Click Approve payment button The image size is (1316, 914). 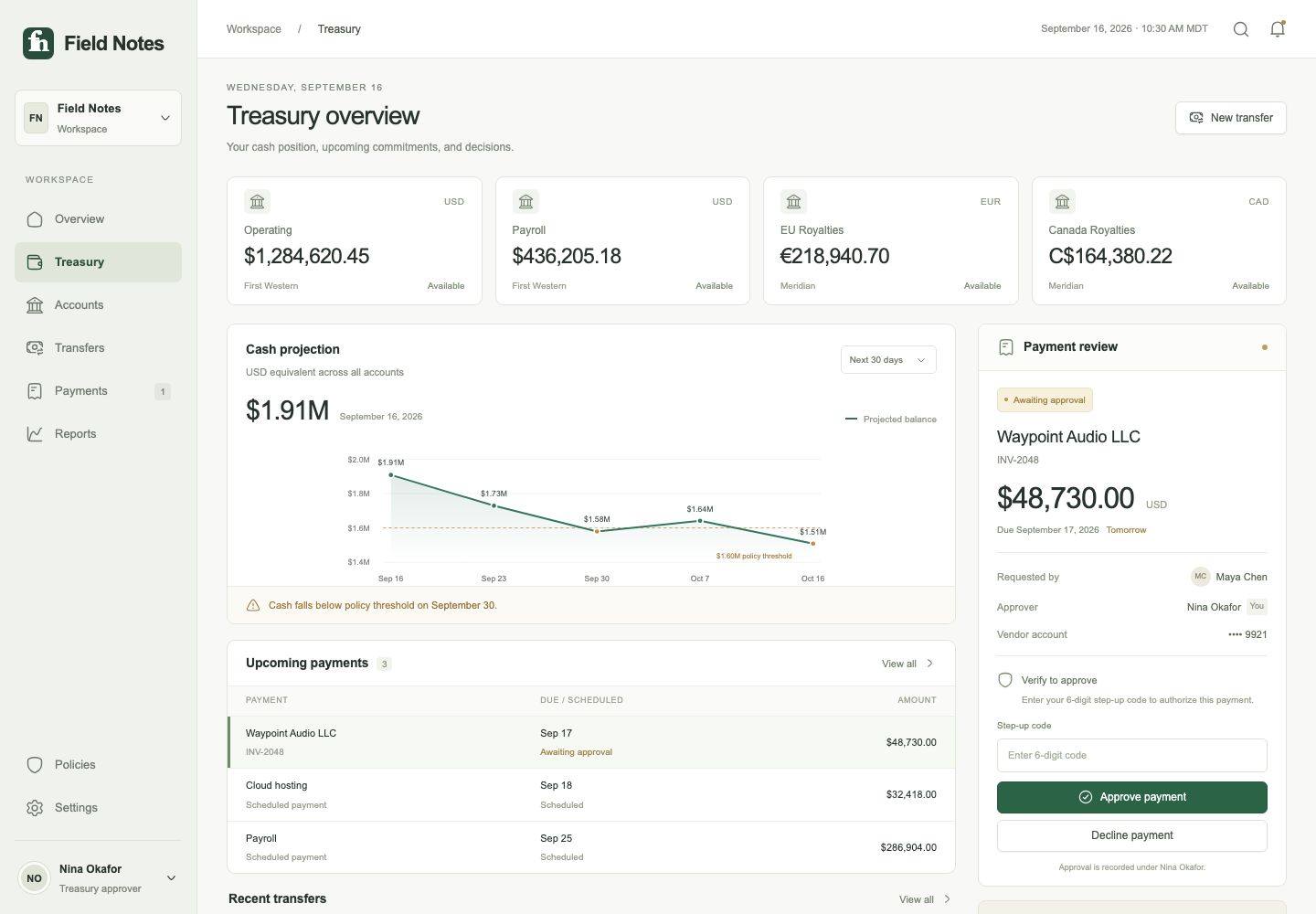1131,797
